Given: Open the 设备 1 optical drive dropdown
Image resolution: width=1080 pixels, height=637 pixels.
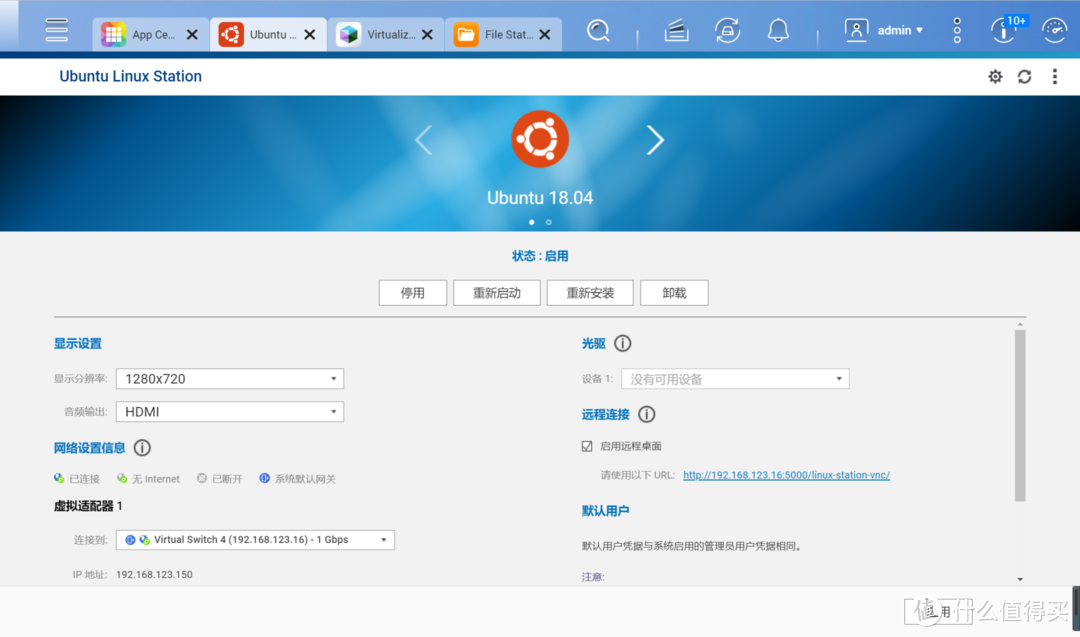Looking at the screenshot, I should (x=735, y=379).
